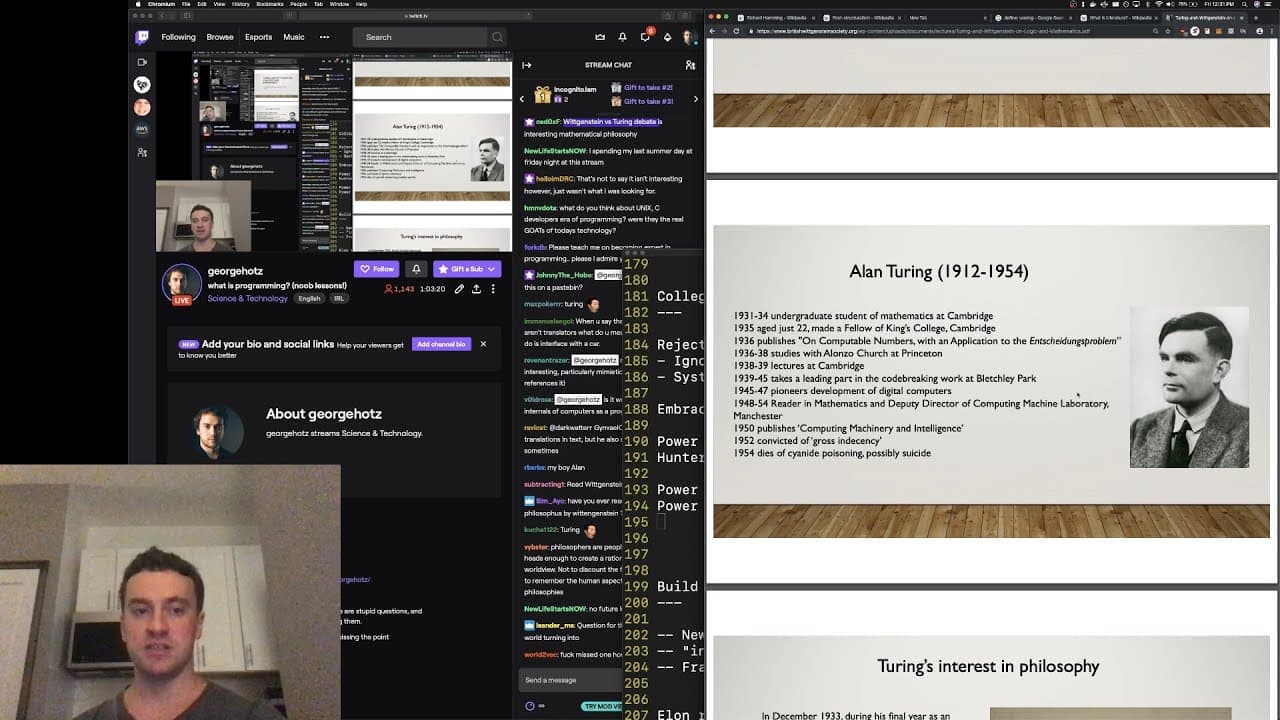Edit stream info with pencil icon
Screen dimensions: 1280x720
[x=459, y=289]
